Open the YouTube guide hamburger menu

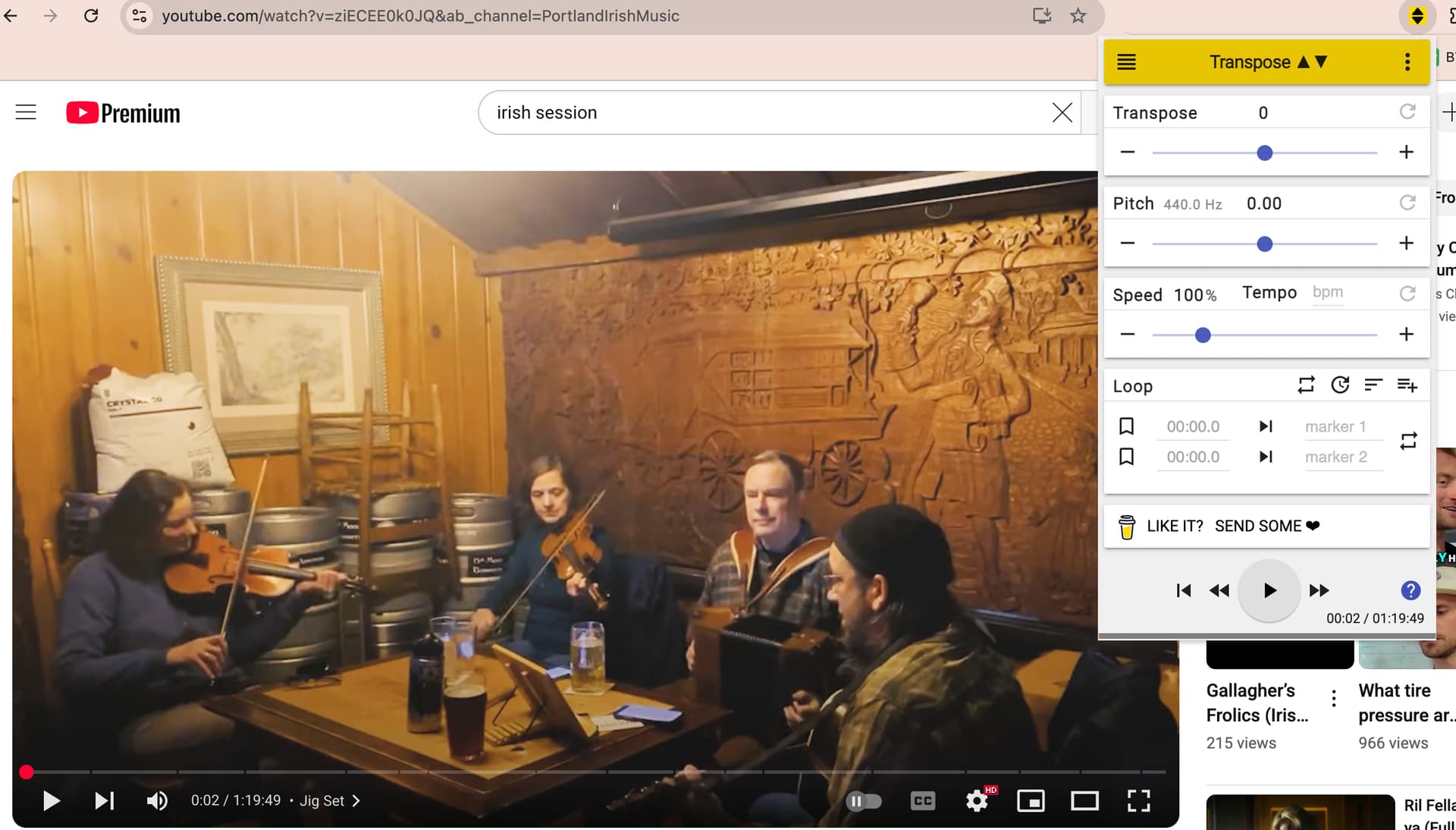(x=26, y=112)
